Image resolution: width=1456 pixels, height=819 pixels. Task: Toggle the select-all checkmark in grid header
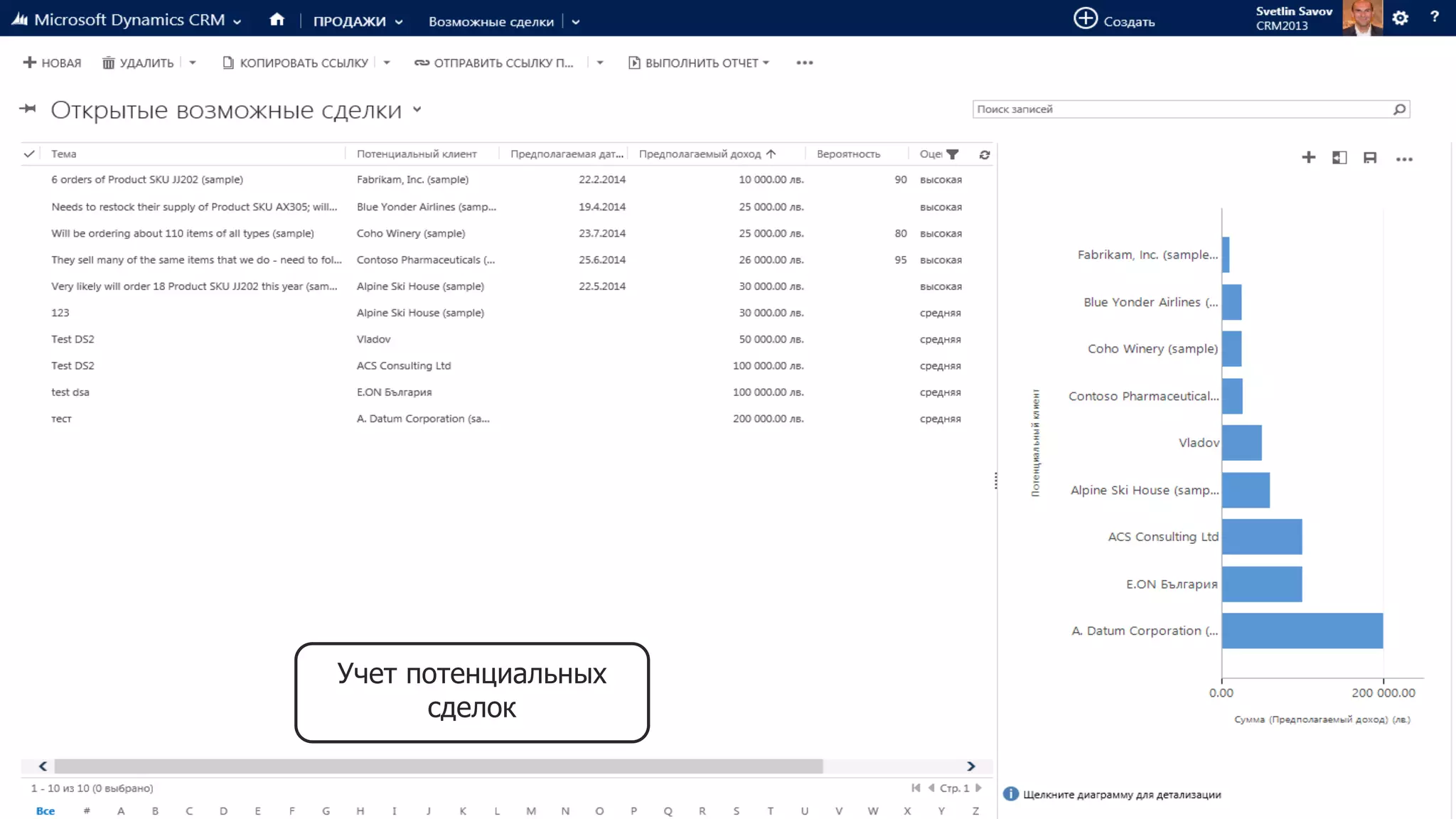click(29, 154)
